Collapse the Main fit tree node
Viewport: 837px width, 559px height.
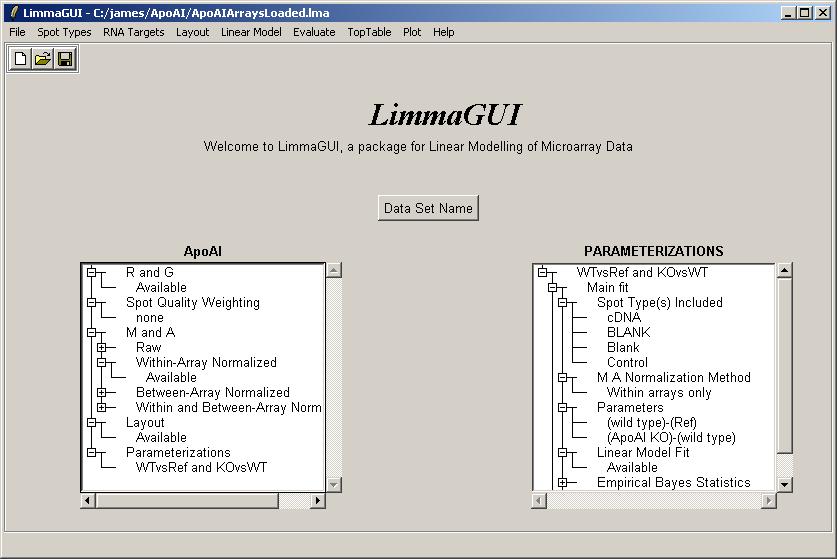pos(553,288)
